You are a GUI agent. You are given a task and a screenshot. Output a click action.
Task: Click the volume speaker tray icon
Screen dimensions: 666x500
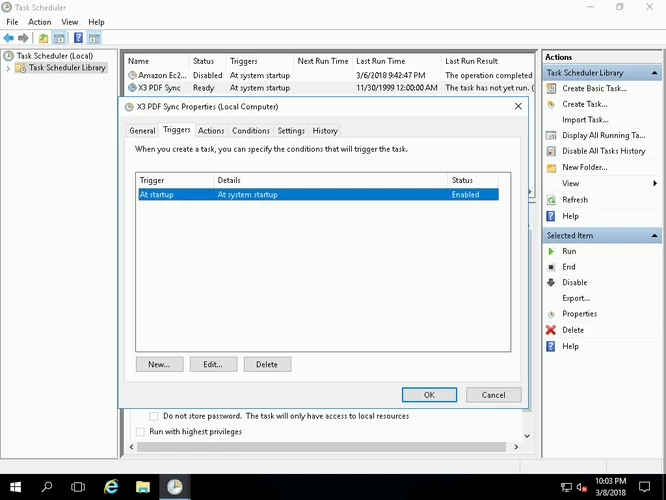point(581,487)
